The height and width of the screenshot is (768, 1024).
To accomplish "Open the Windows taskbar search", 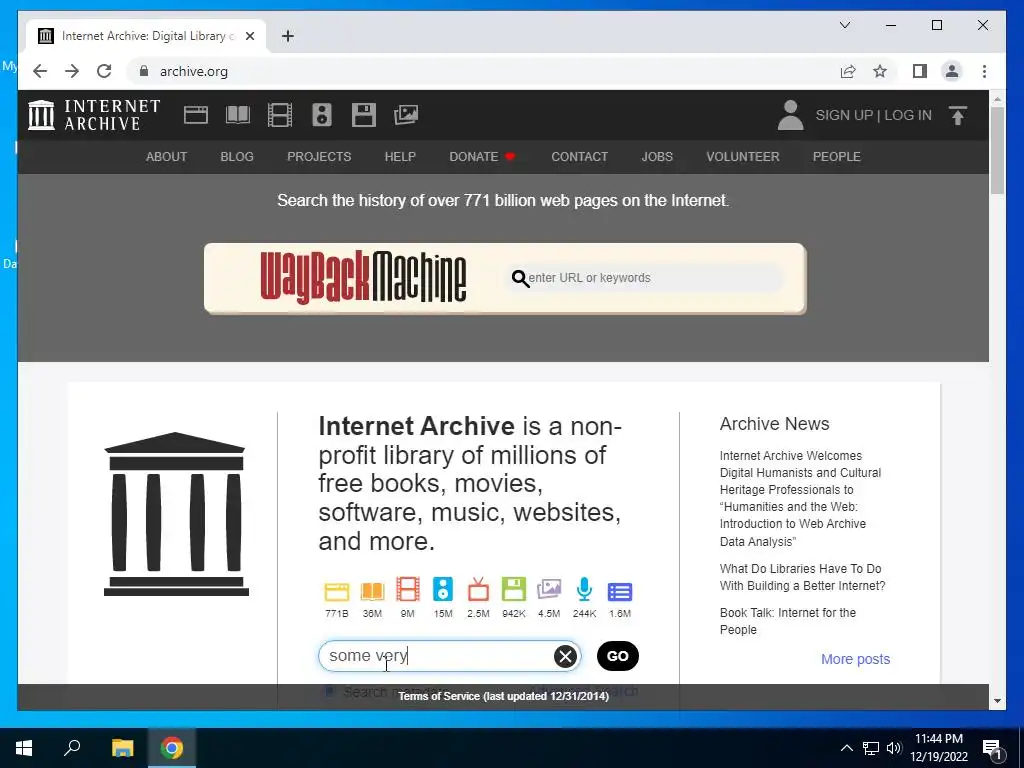I will pyautogui.click(x=72, y=748).
